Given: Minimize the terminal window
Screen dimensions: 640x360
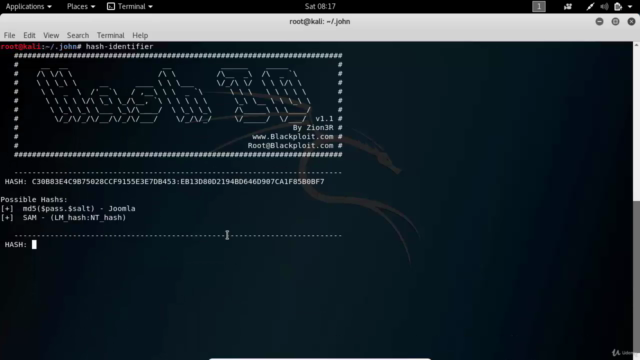Looking at the screenshot, I should tap(599, 22).
